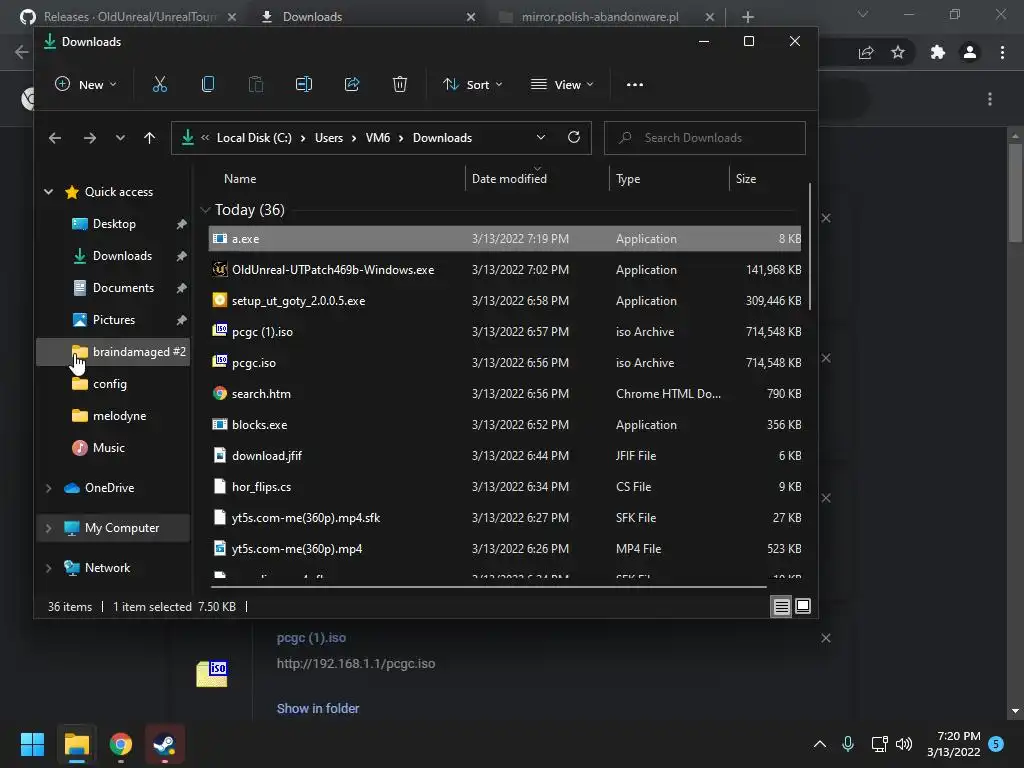Open Steam from the taskbar
Screen dimensions: 1024x768
click(165, 744)
